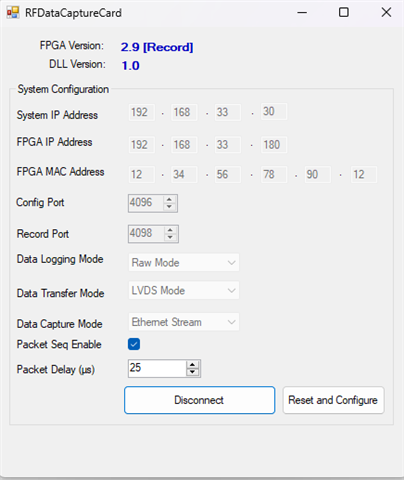Click the Reset and Configure button

(x=333, y=400)
